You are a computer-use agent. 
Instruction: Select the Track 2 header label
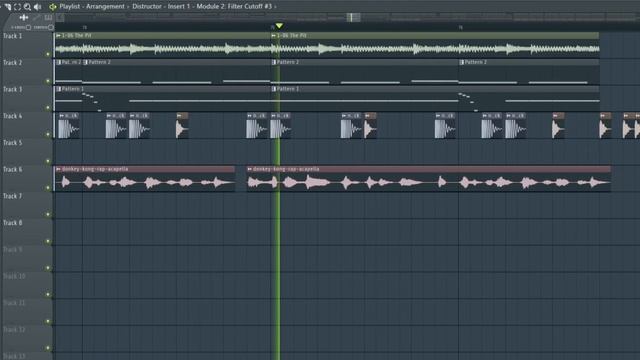tap(13, 63)
